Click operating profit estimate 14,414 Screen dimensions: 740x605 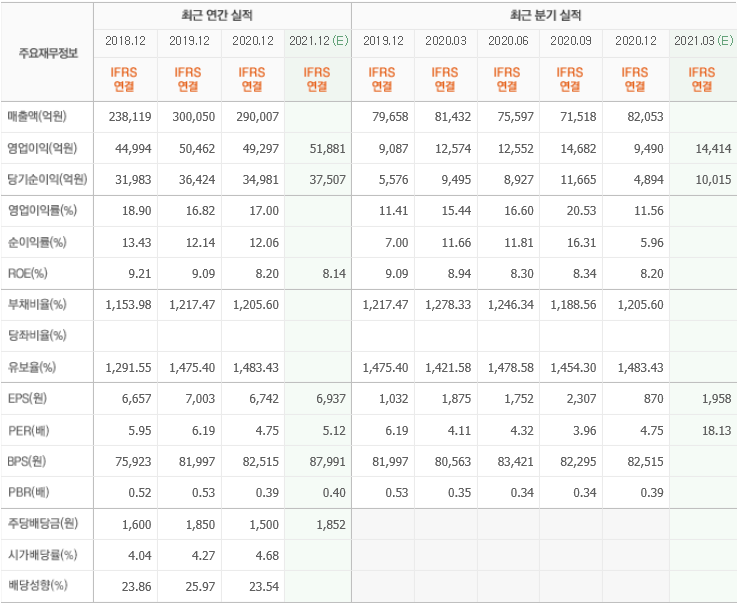pos(714,149)
